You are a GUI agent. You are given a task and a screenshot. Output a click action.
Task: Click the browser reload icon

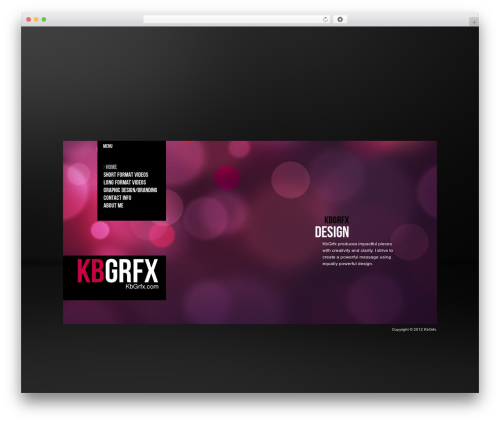(x=325, y=19)
